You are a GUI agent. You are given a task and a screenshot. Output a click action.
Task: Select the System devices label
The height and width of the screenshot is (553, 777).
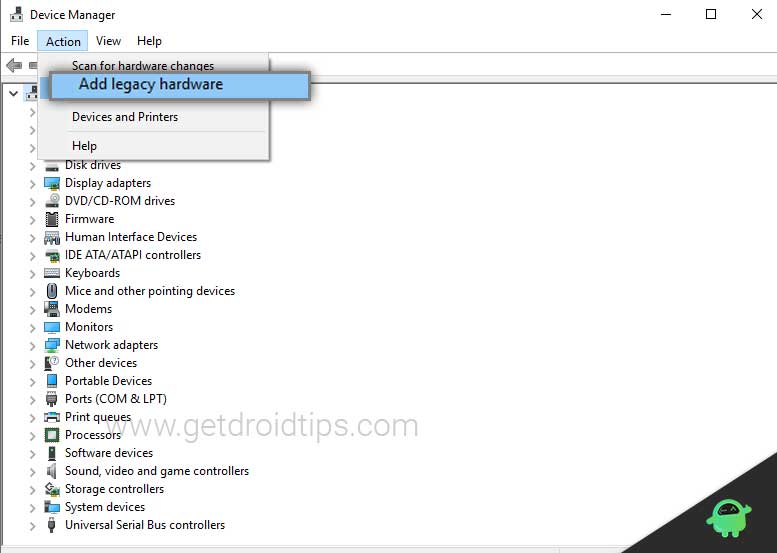tap(105, 506)
